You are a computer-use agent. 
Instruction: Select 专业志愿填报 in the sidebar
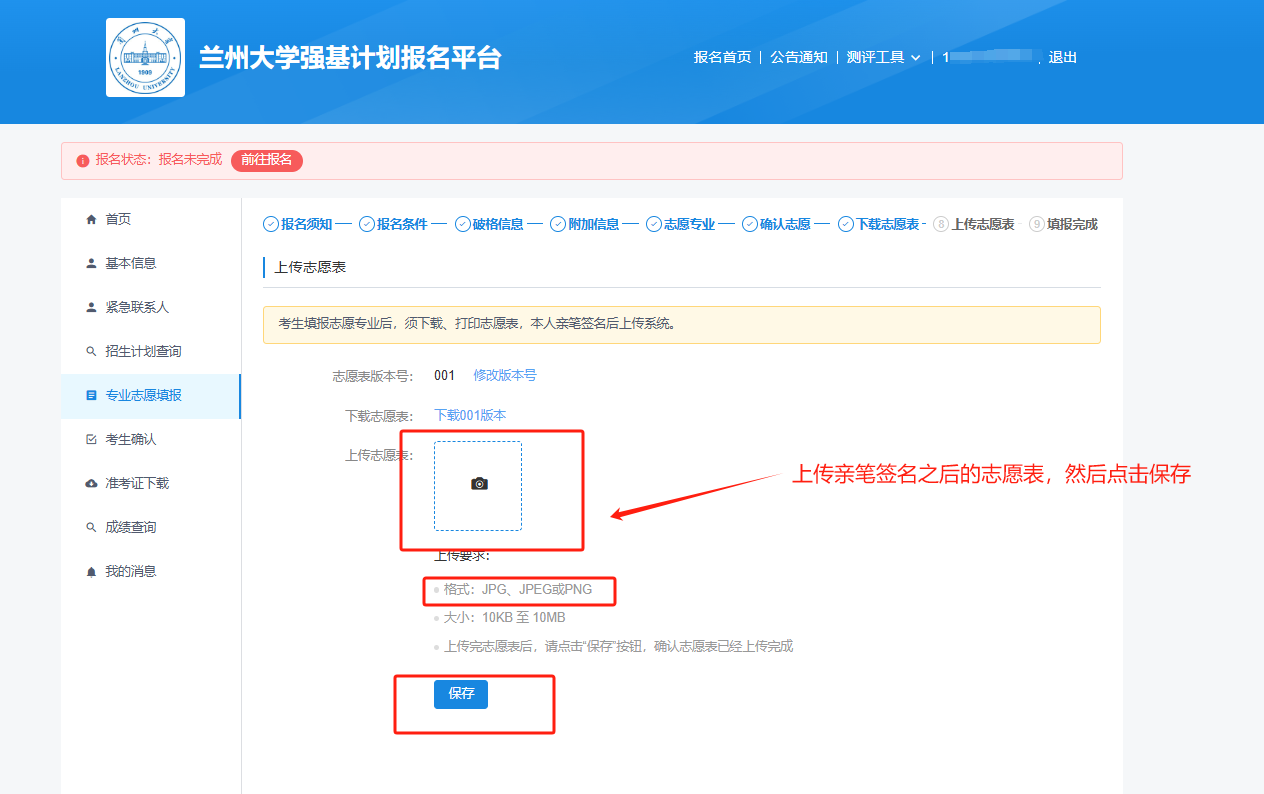(143, 396)
